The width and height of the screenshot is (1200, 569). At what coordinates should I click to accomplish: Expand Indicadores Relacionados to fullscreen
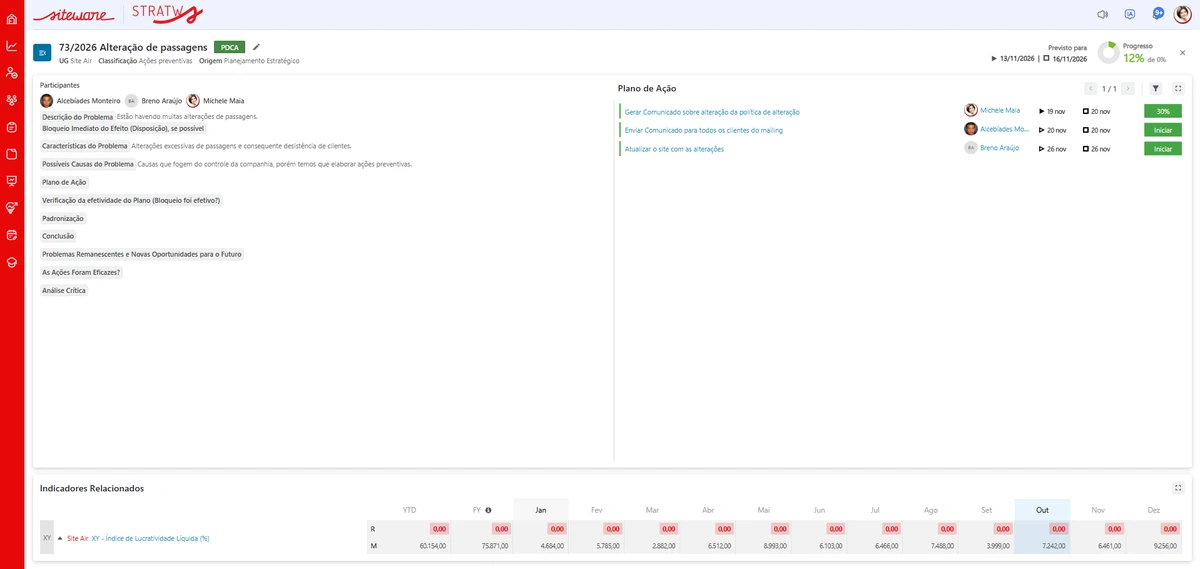click(x=1178, y=488)
